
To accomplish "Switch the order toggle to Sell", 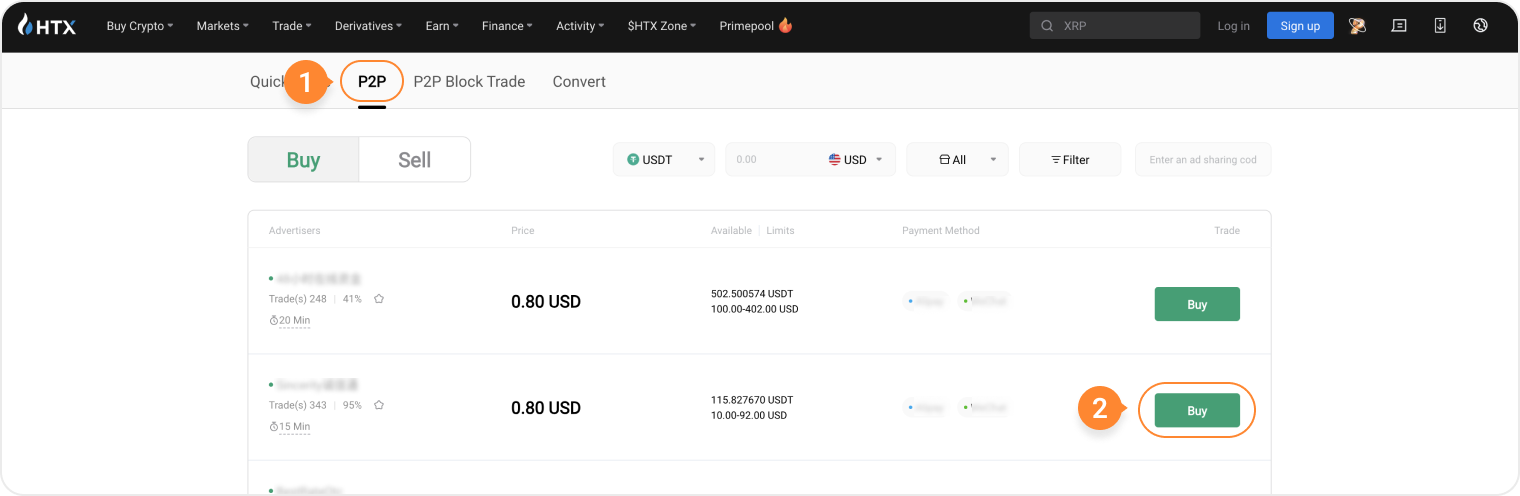I will coord(414,160).
